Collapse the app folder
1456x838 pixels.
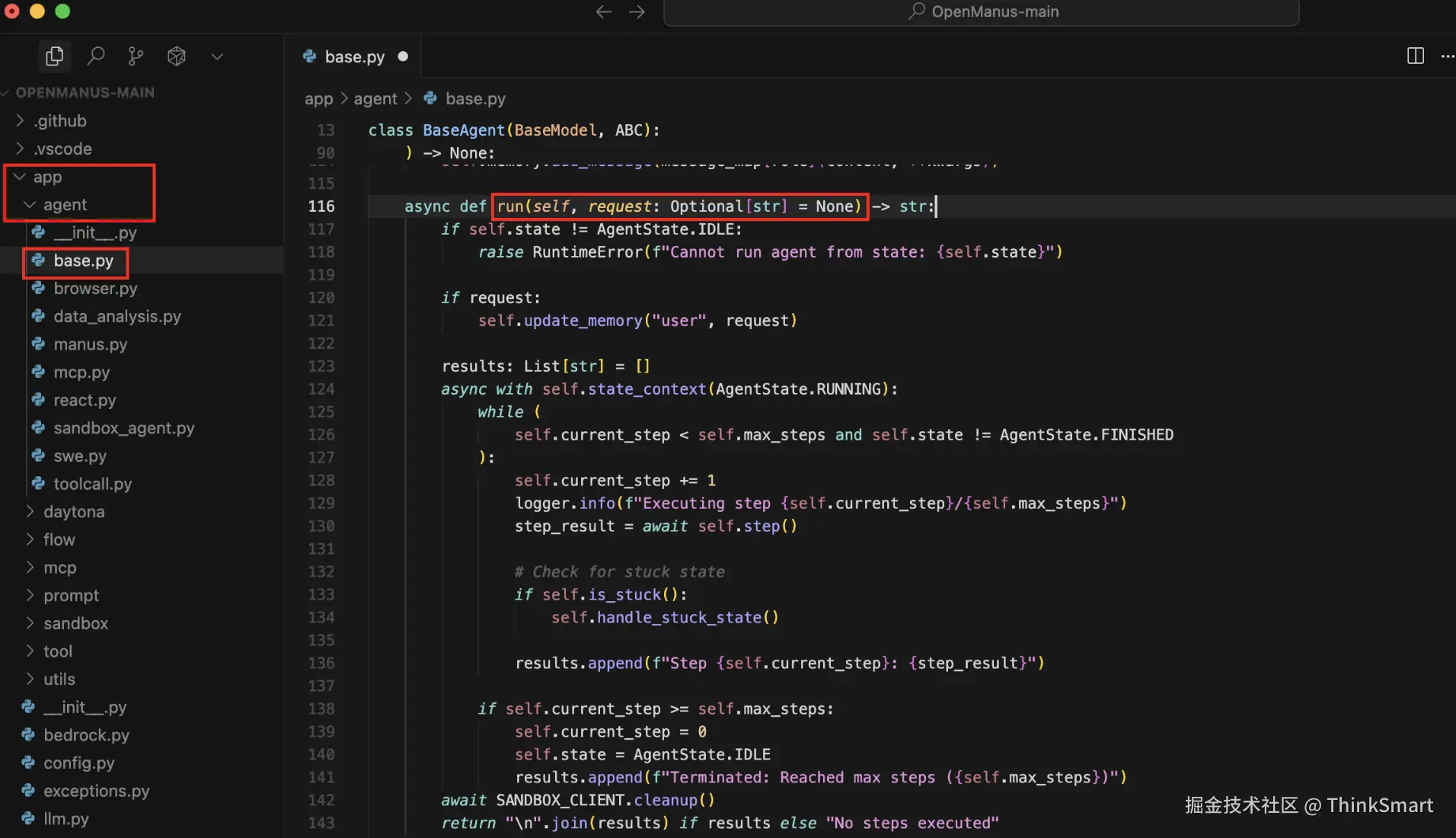pos(47,178)
